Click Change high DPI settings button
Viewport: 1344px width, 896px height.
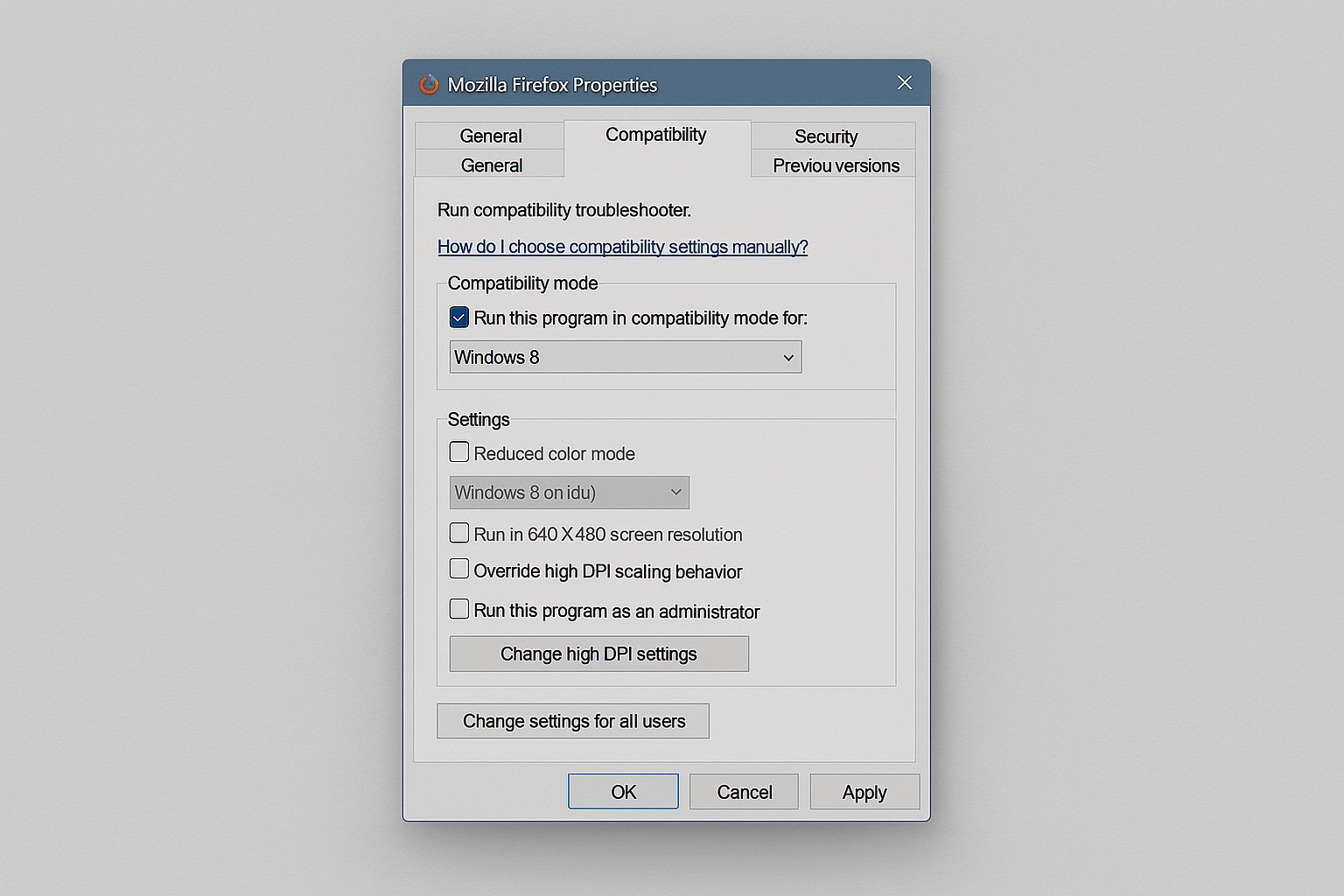pyautogui.click(x=599, y=654)
